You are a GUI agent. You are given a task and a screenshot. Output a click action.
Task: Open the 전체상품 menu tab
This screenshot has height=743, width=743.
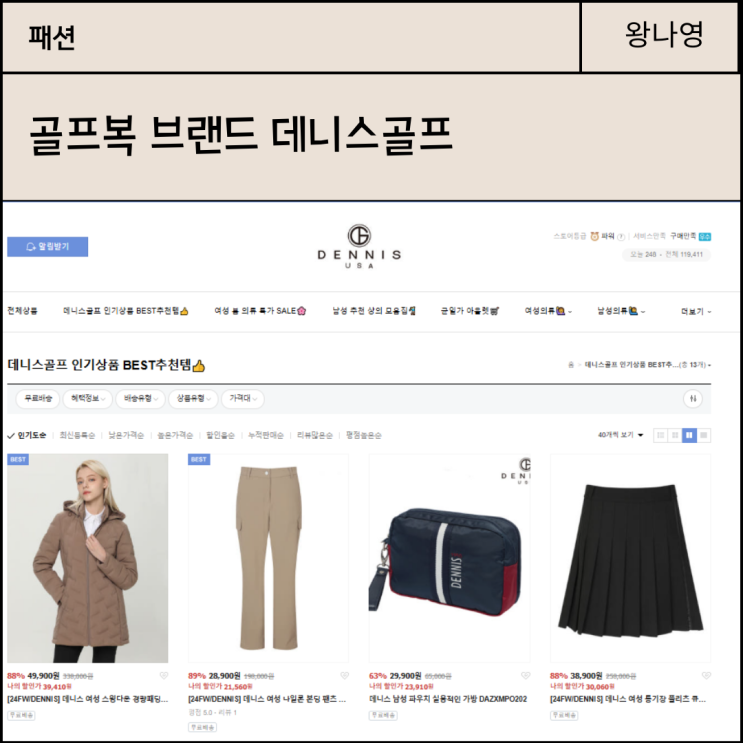pos(22,311)
